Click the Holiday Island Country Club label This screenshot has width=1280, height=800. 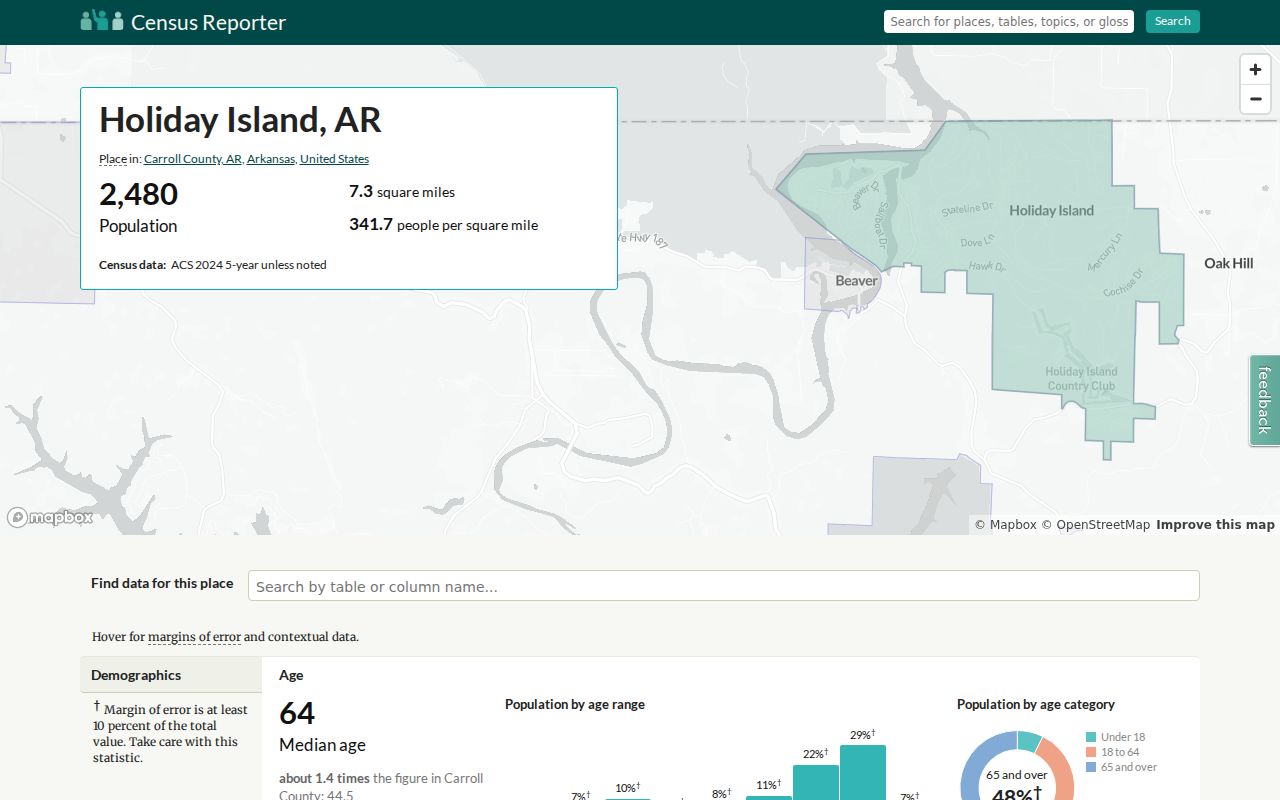point(1081,378)
